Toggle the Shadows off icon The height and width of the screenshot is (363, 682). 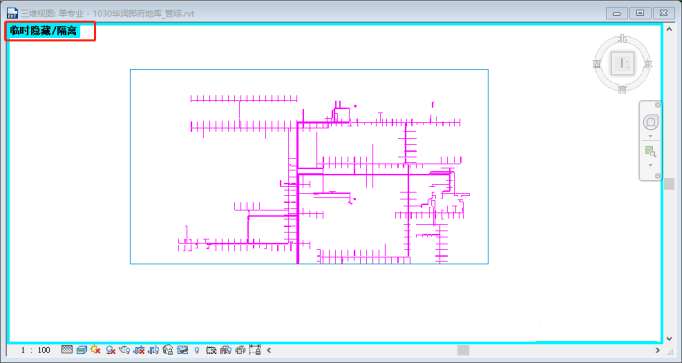110,350
